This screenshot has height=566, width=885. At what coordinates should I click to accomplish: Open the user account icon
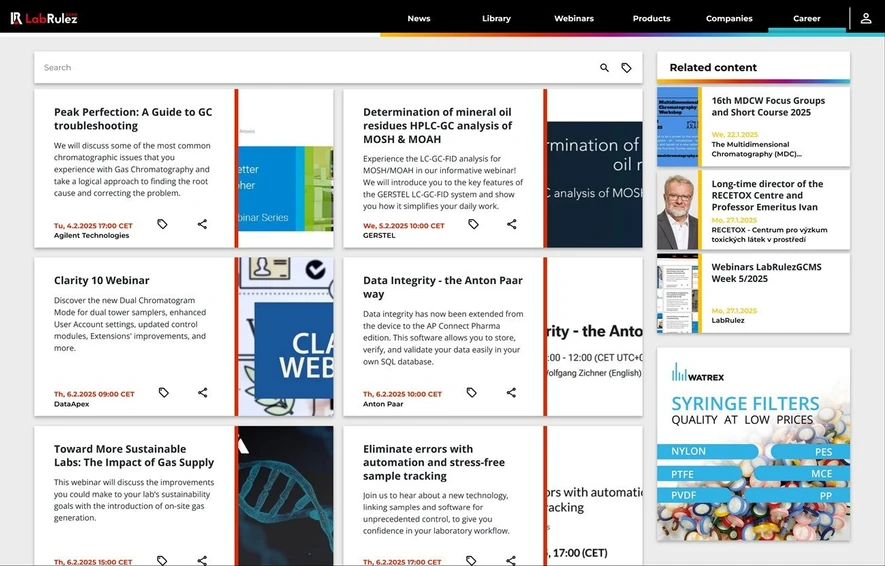865,19
